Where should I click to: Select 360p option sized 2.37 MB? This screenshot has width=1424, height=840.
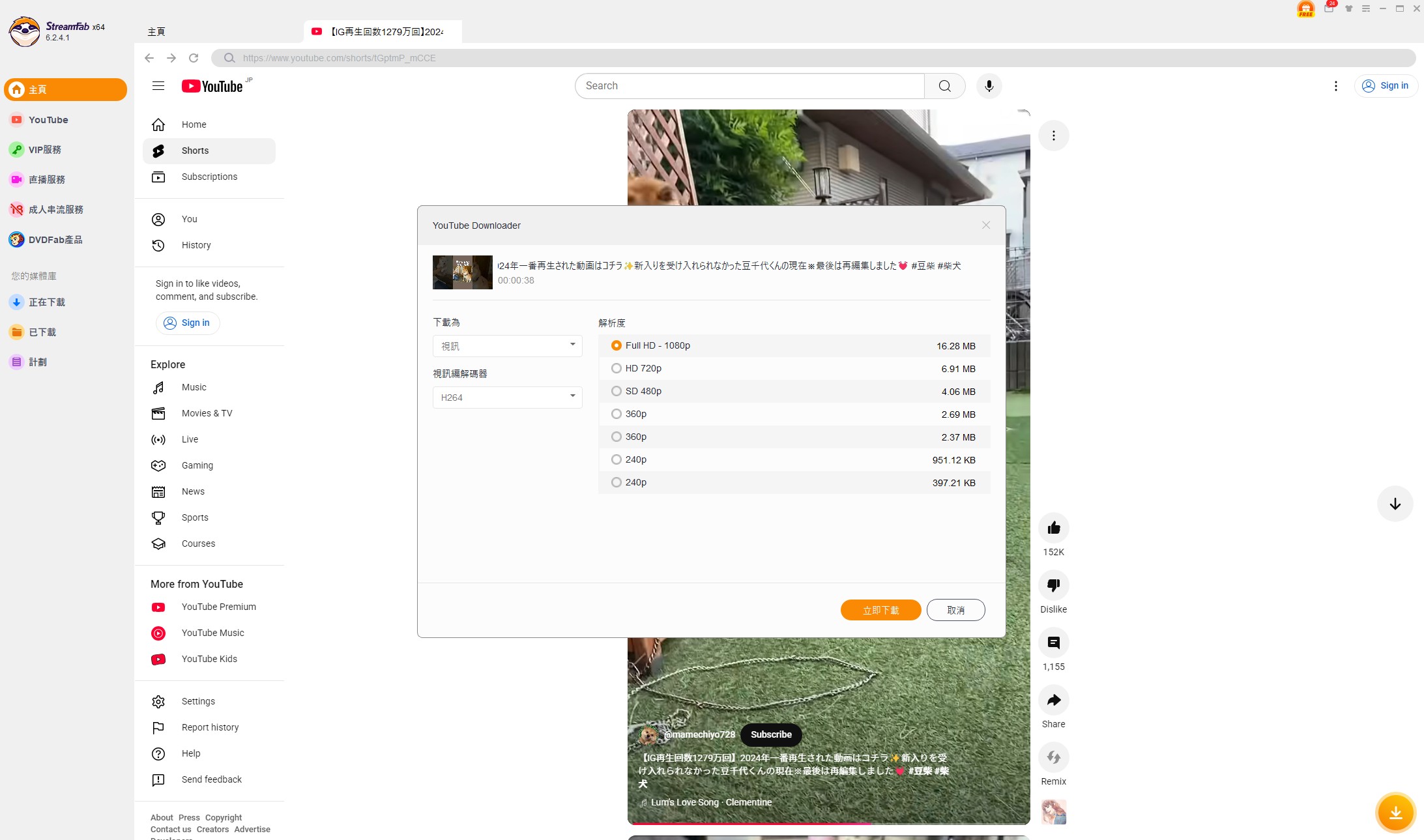[x=794, y=437]
